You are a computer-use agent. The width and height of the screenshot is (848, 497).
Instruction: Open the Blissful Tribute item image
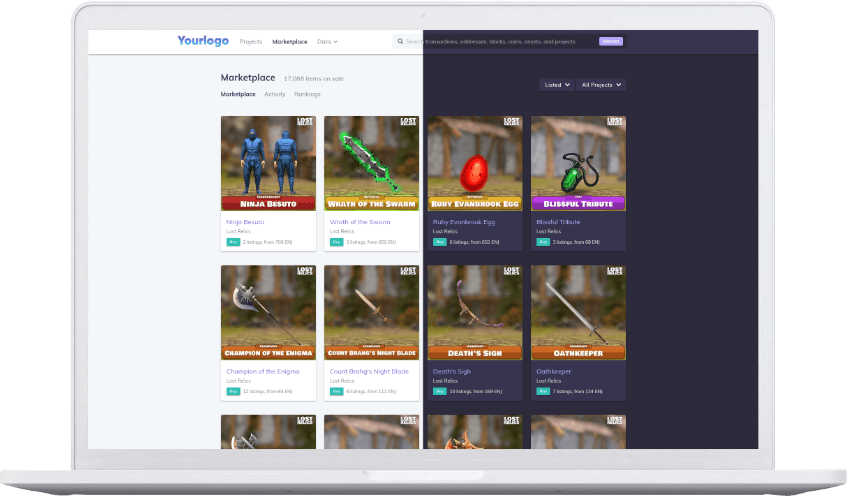[x=578, y=163]
